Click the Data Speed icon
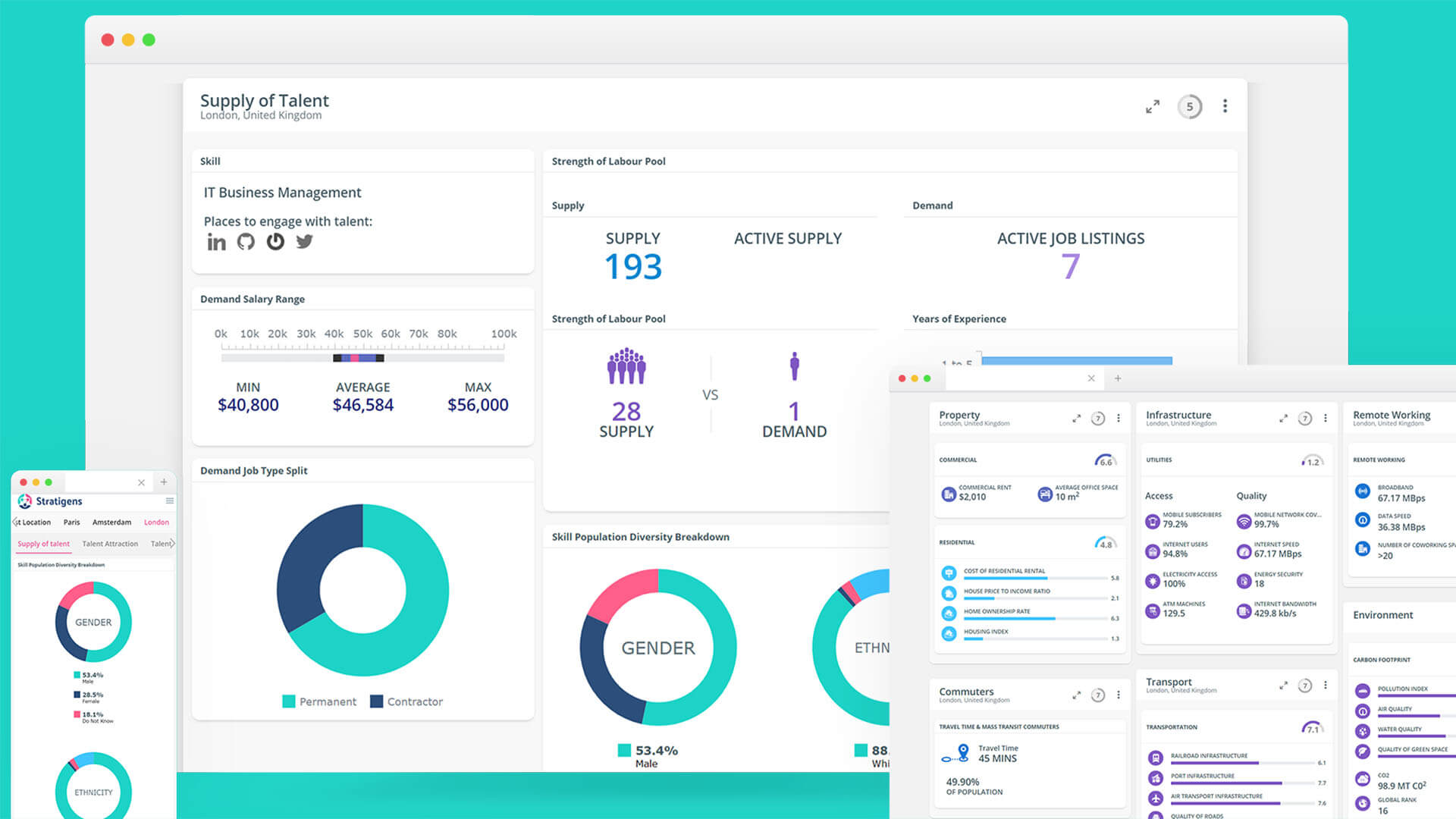 pyautogui.click(x=1363, y=520)
